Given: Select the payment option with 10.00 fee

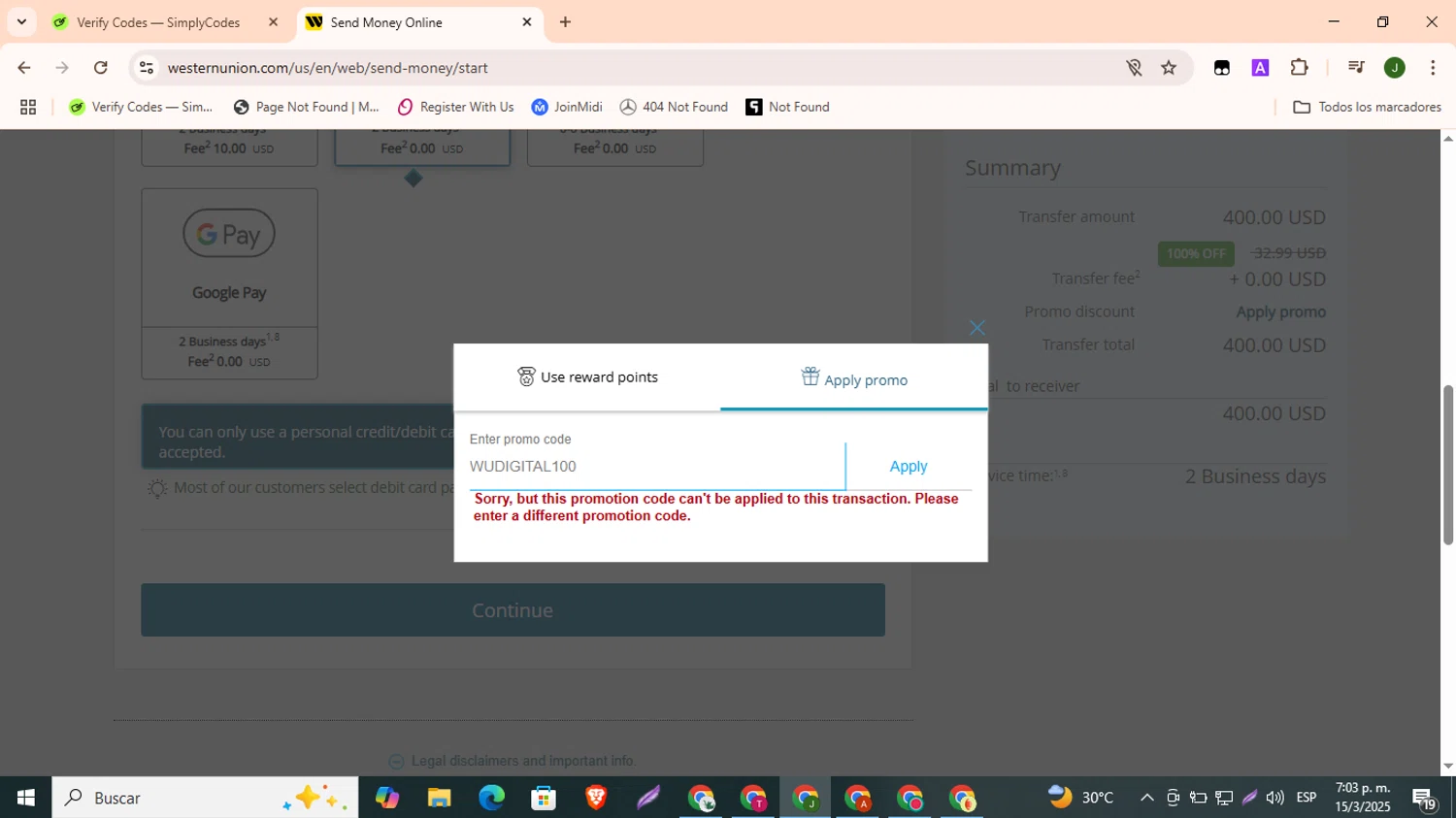Looking at the screenshot, I should 229,147.
